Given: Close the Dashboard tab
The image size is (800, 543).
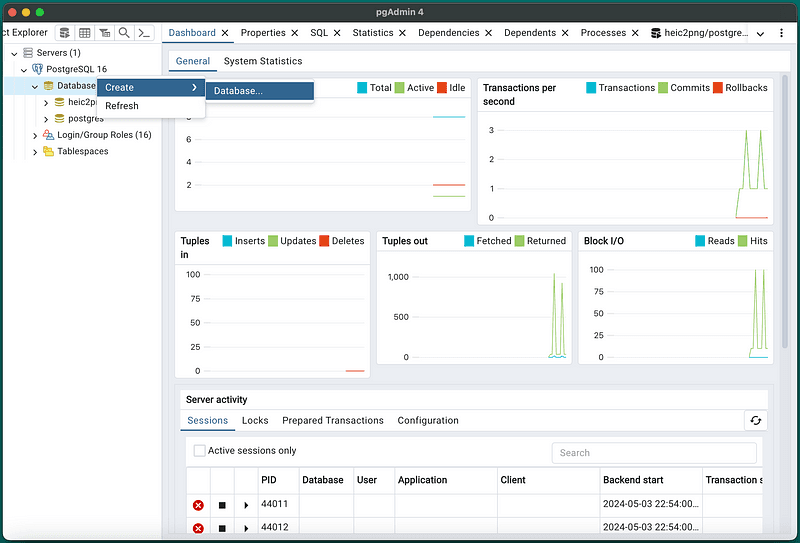Looking at the screenshot, I should point(224,33).
